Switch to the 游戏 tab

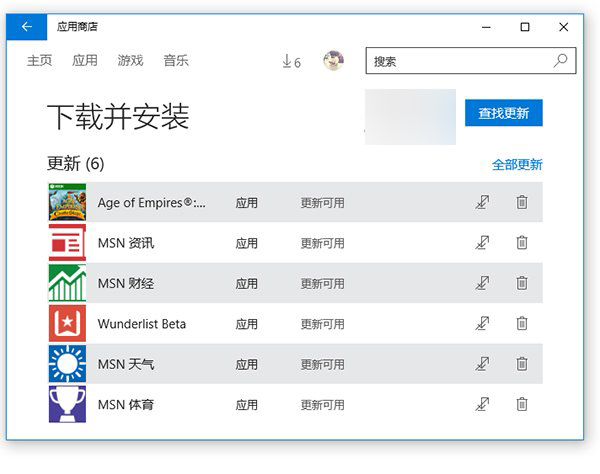coord(130,60)
